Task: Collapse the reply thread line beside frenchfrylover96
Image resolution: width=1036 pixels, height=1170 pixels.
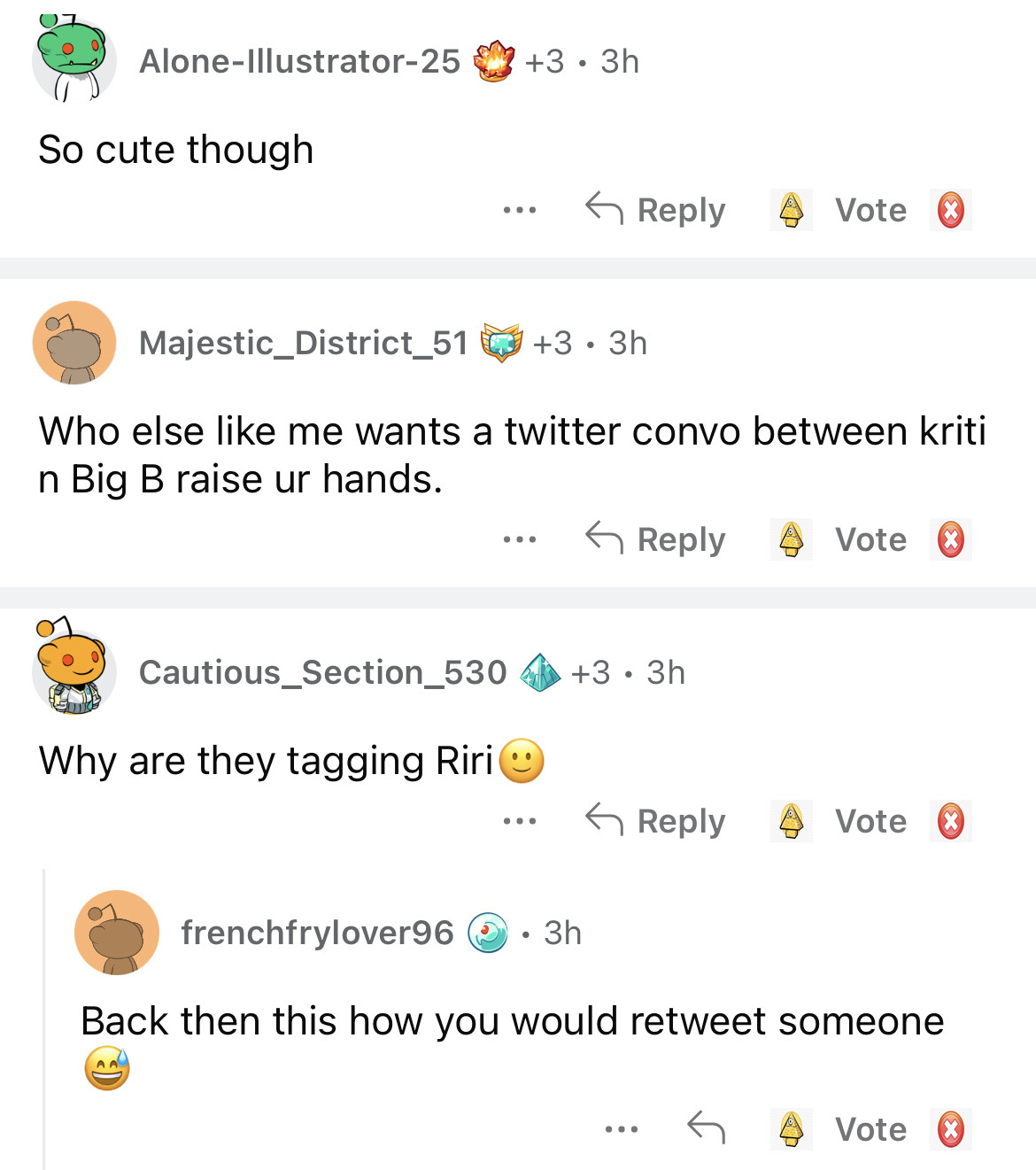Action: coord(44,1019)
